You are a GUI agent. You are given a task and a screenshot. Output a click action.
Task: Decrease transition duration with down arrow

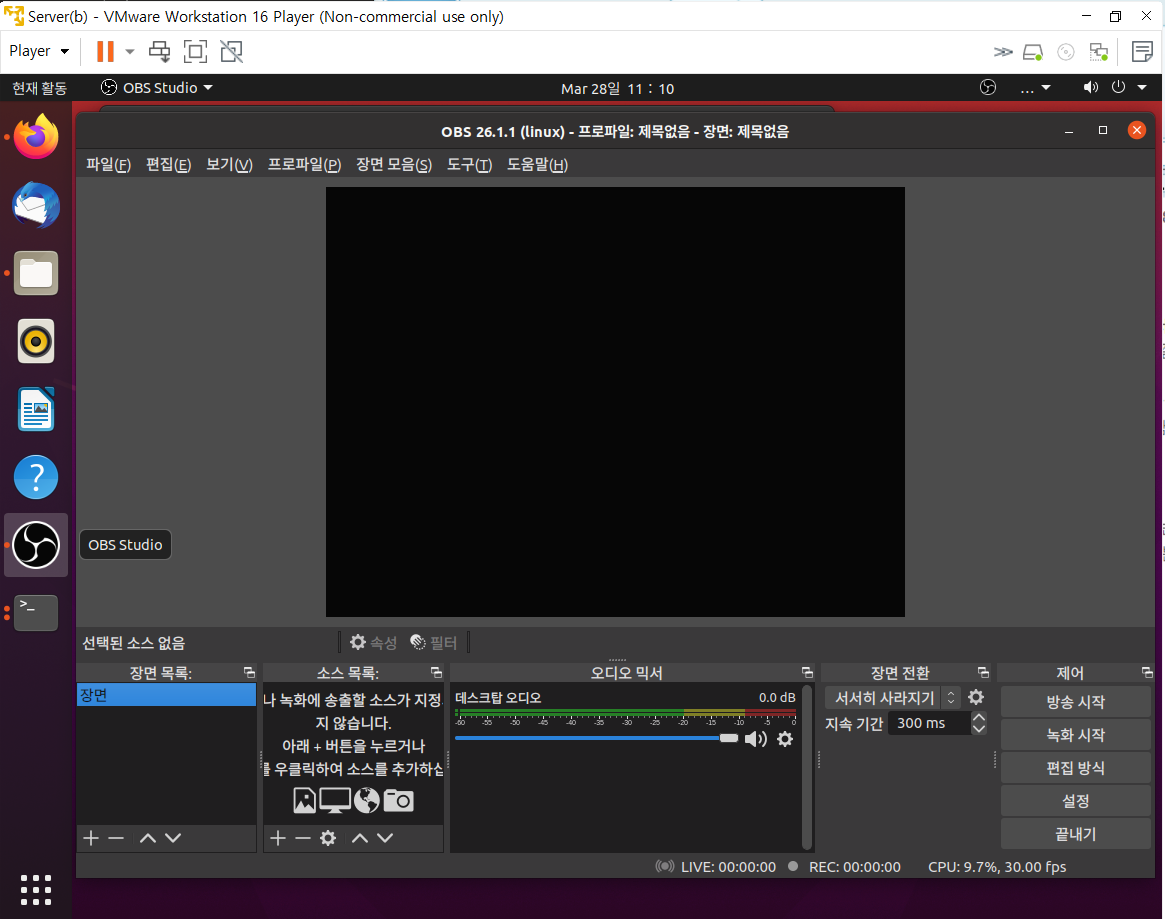979,729
